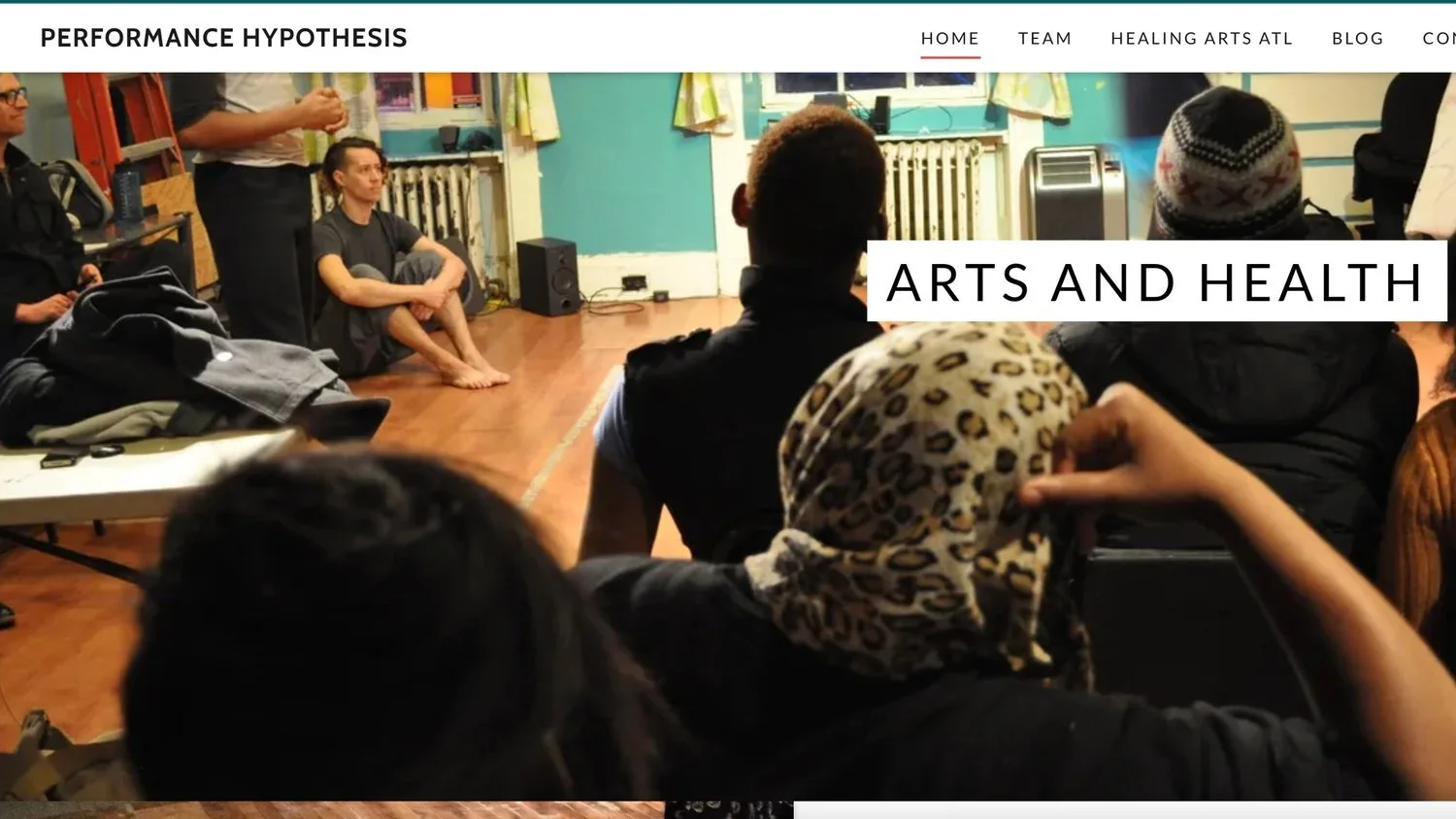The image size is (1456, 819).
Task: Go to the TEAM page
Action: [1044, 38]
